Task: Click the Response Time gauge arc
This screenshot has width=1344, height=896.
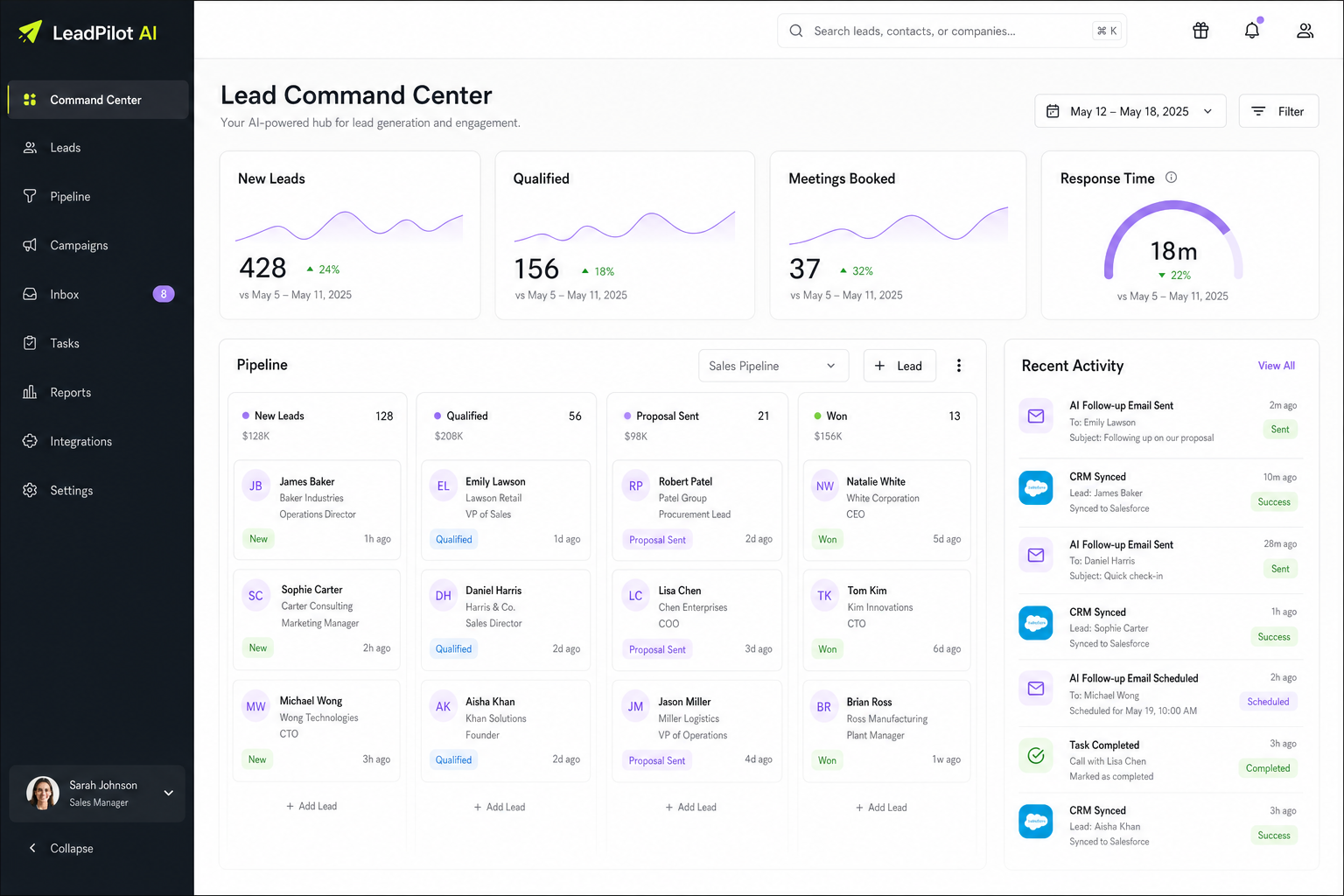Action: pyautogui.click(x=1173, y=238)
